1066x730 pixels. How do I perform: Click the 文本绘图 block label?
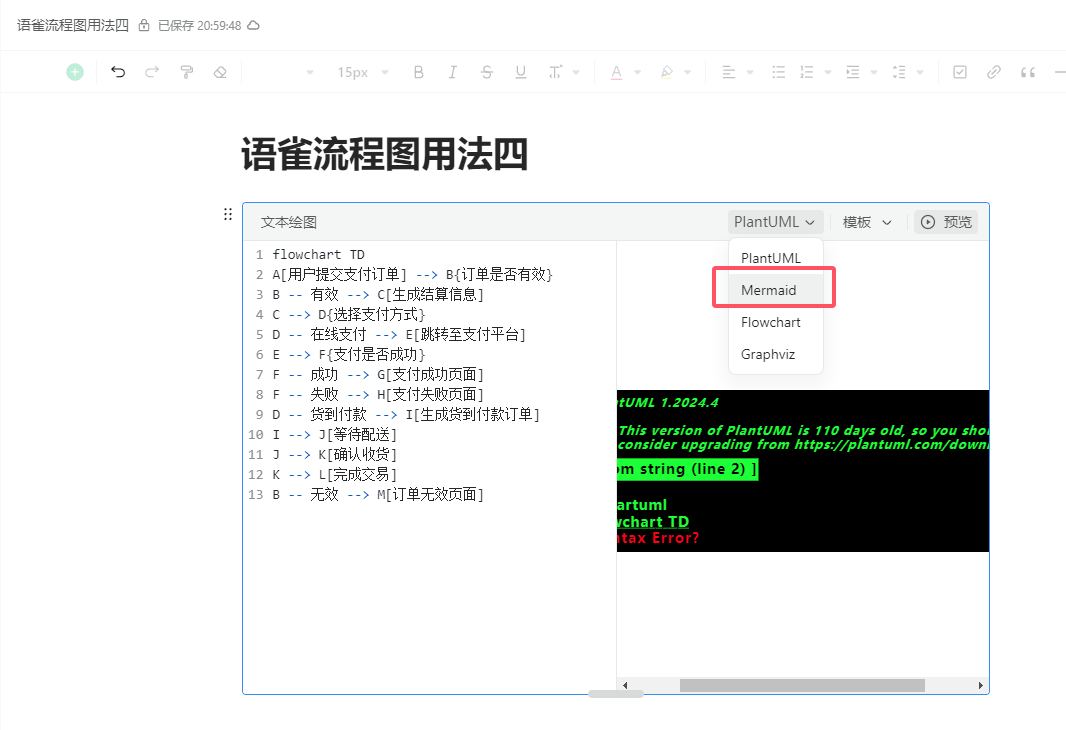coord(289,222)
